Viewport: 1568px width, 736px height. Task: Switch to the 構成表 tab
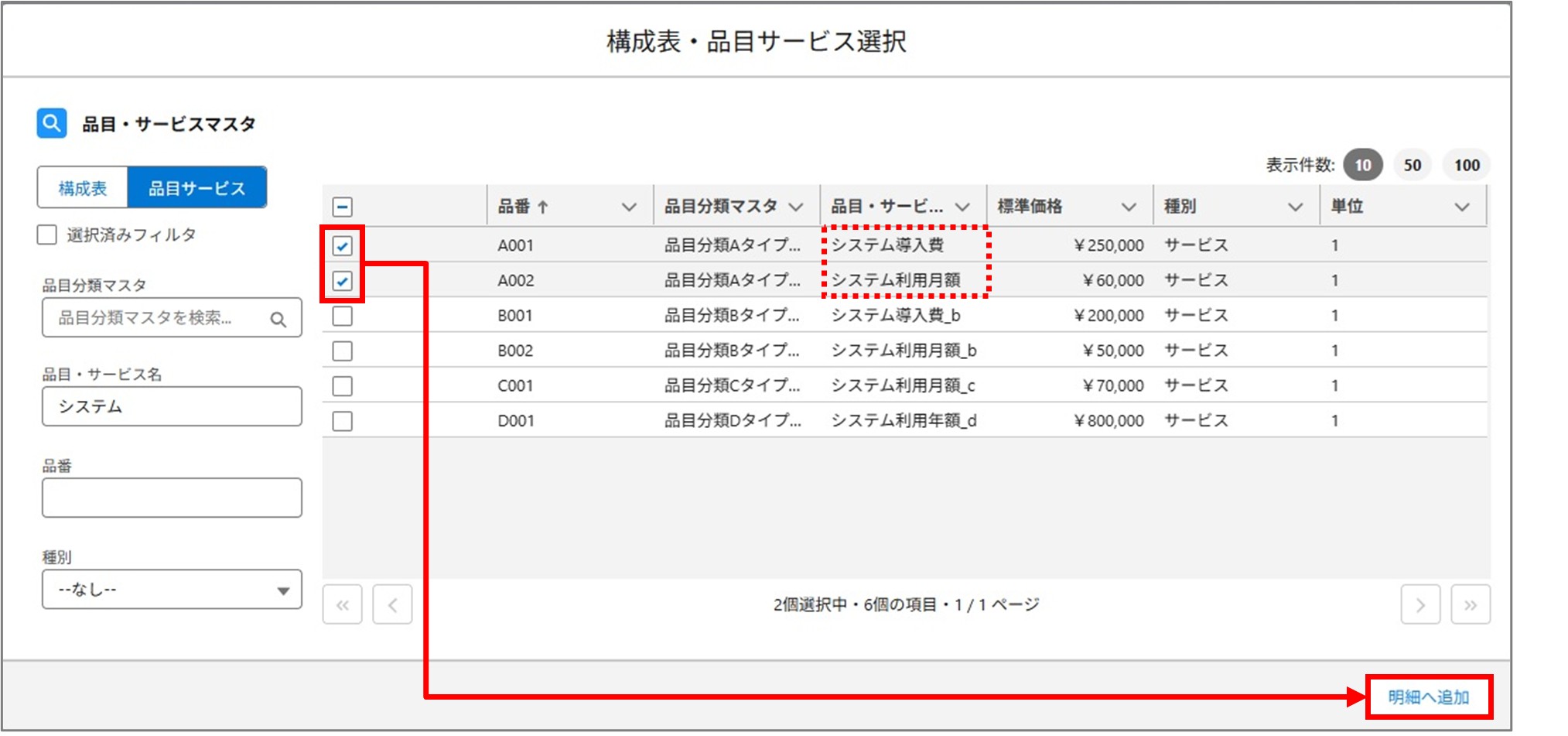click(x=82, y=187)
